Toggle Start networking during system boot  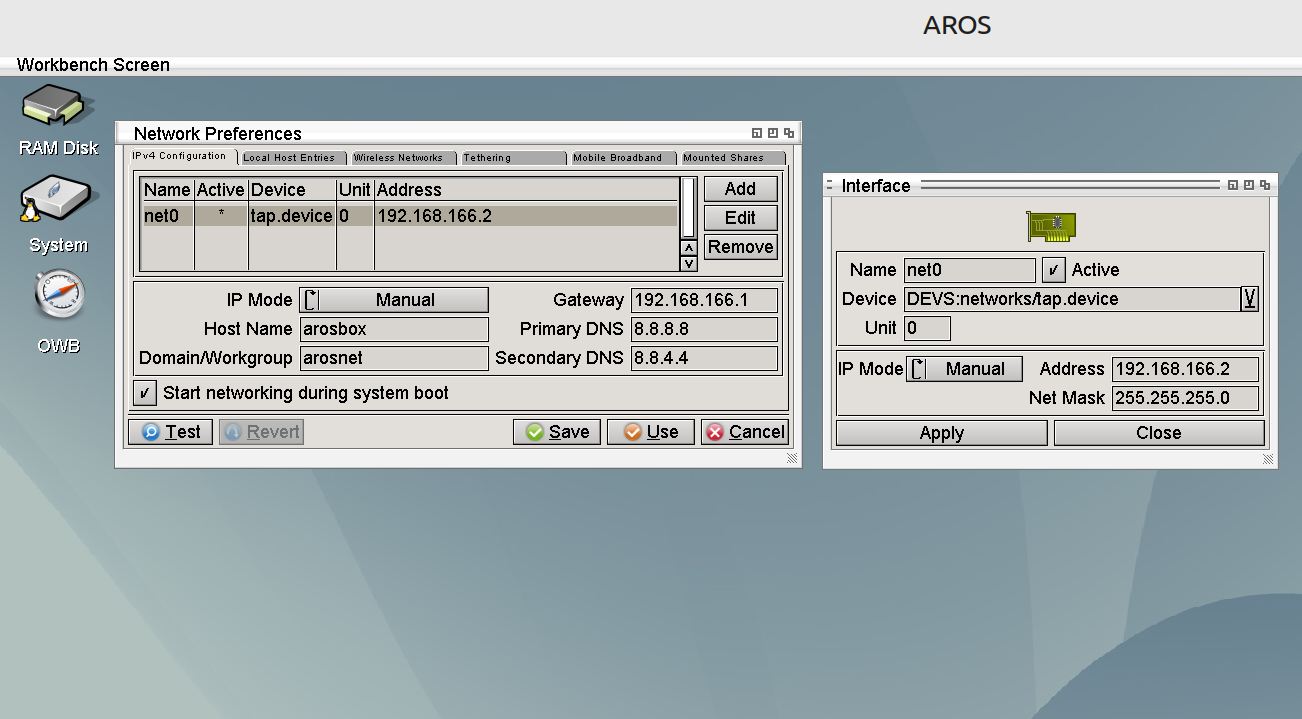[x=145, y=393]
